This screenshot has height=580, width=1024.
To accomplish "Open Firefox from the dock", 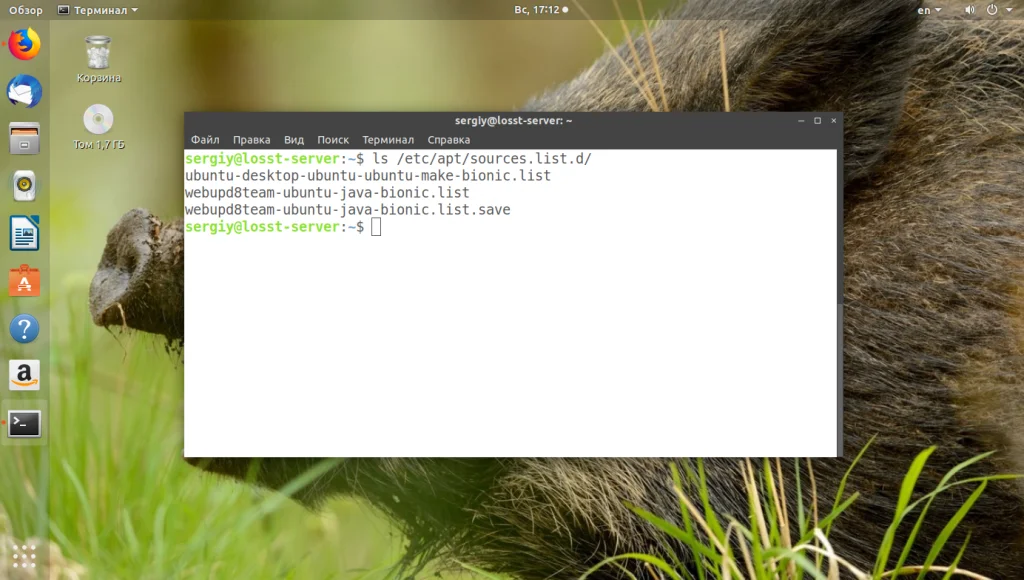I will tap(24, 44).
